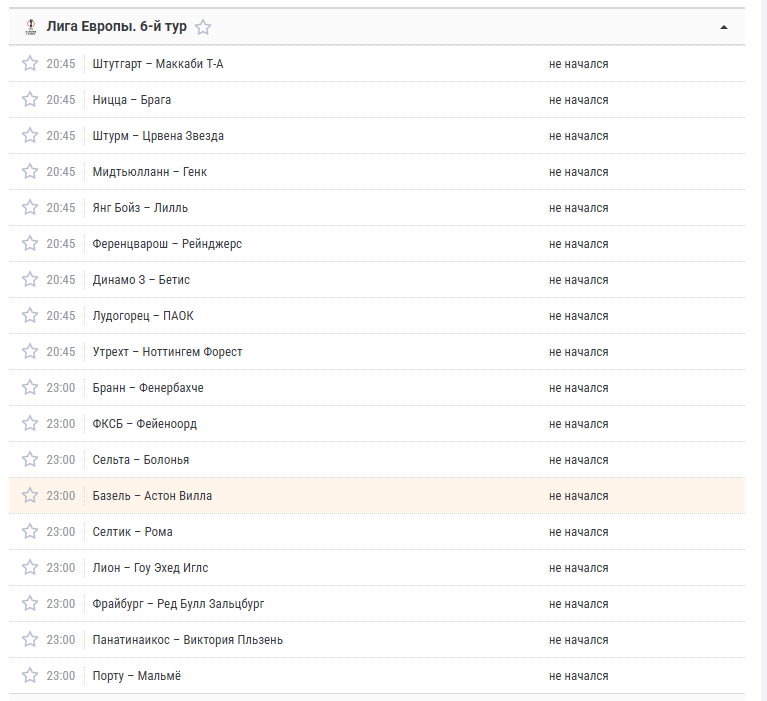Viewport: 767px width, 701px height.
Task: Open the Ницца – Брага match
Action: pyautogui.click(x=132, y=100)
